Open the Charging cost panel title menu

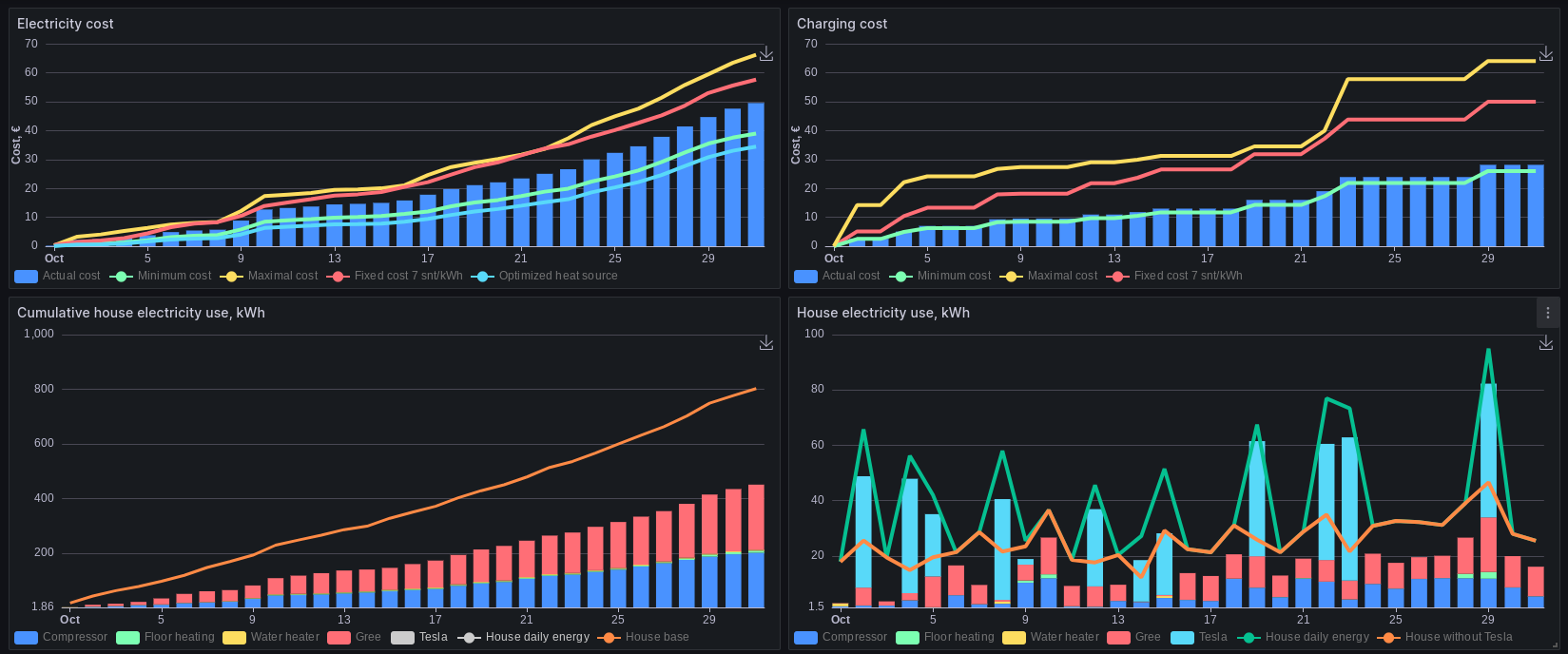click(x=842, y=24)
